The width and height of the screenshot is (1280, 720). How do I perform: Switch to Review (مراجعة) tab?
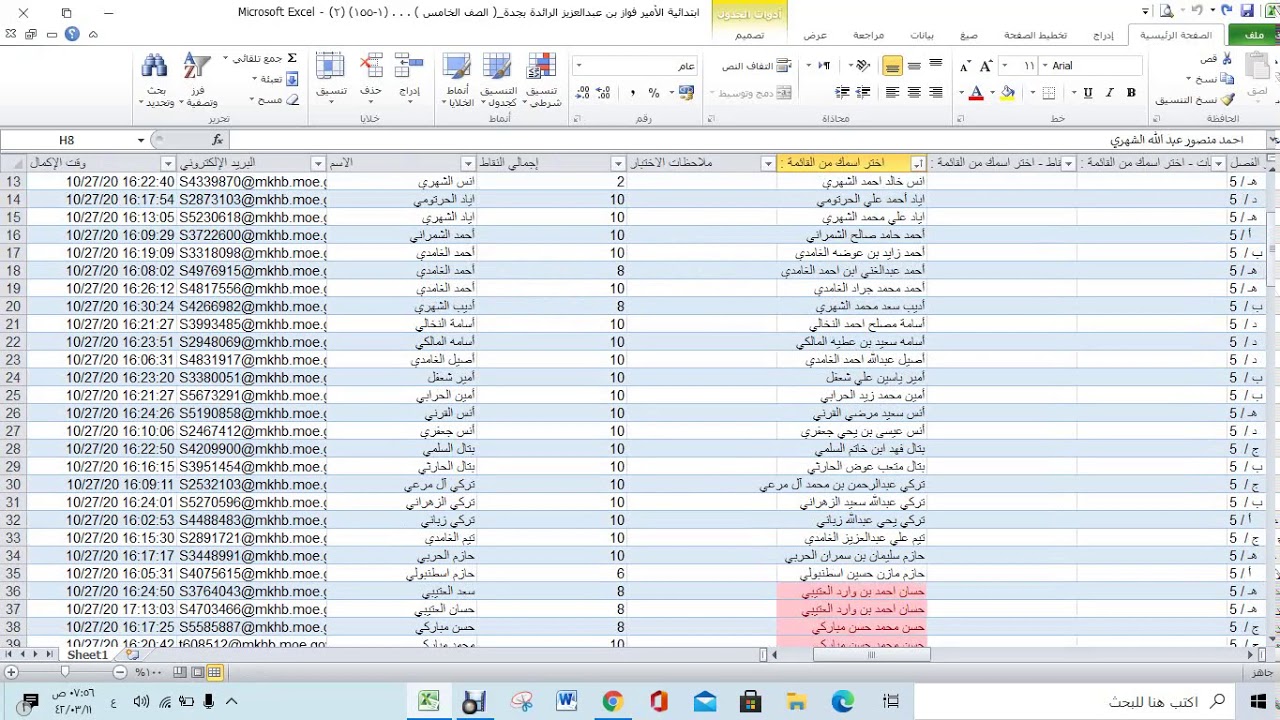tap(868, 35)
